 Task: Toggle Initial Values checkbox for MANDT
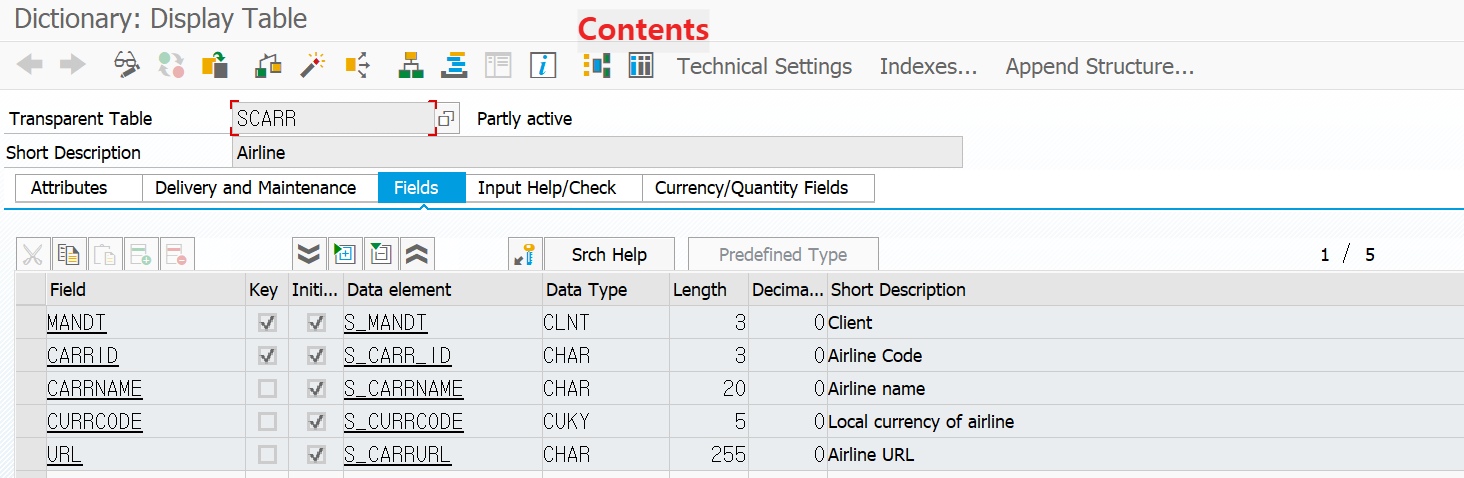tap(316, 323)
